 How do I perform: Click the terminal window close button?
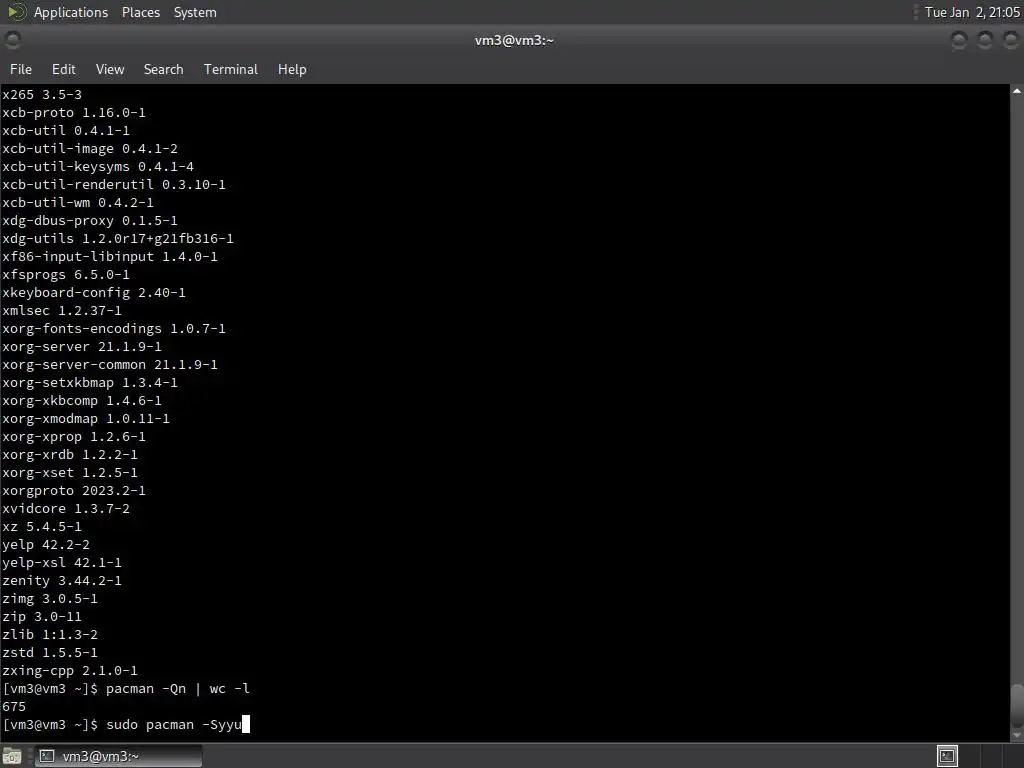(1011, 40)
